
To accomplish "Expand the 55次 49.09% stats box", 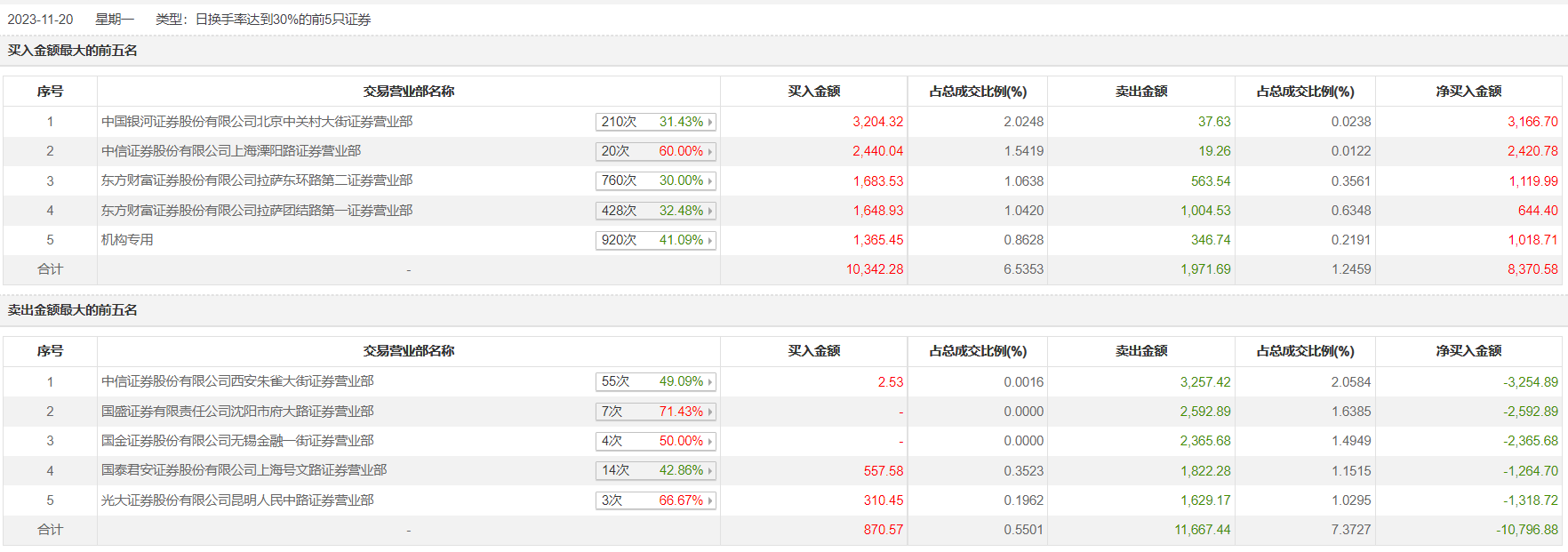I will pyautogui.click(x=655, y=381).
